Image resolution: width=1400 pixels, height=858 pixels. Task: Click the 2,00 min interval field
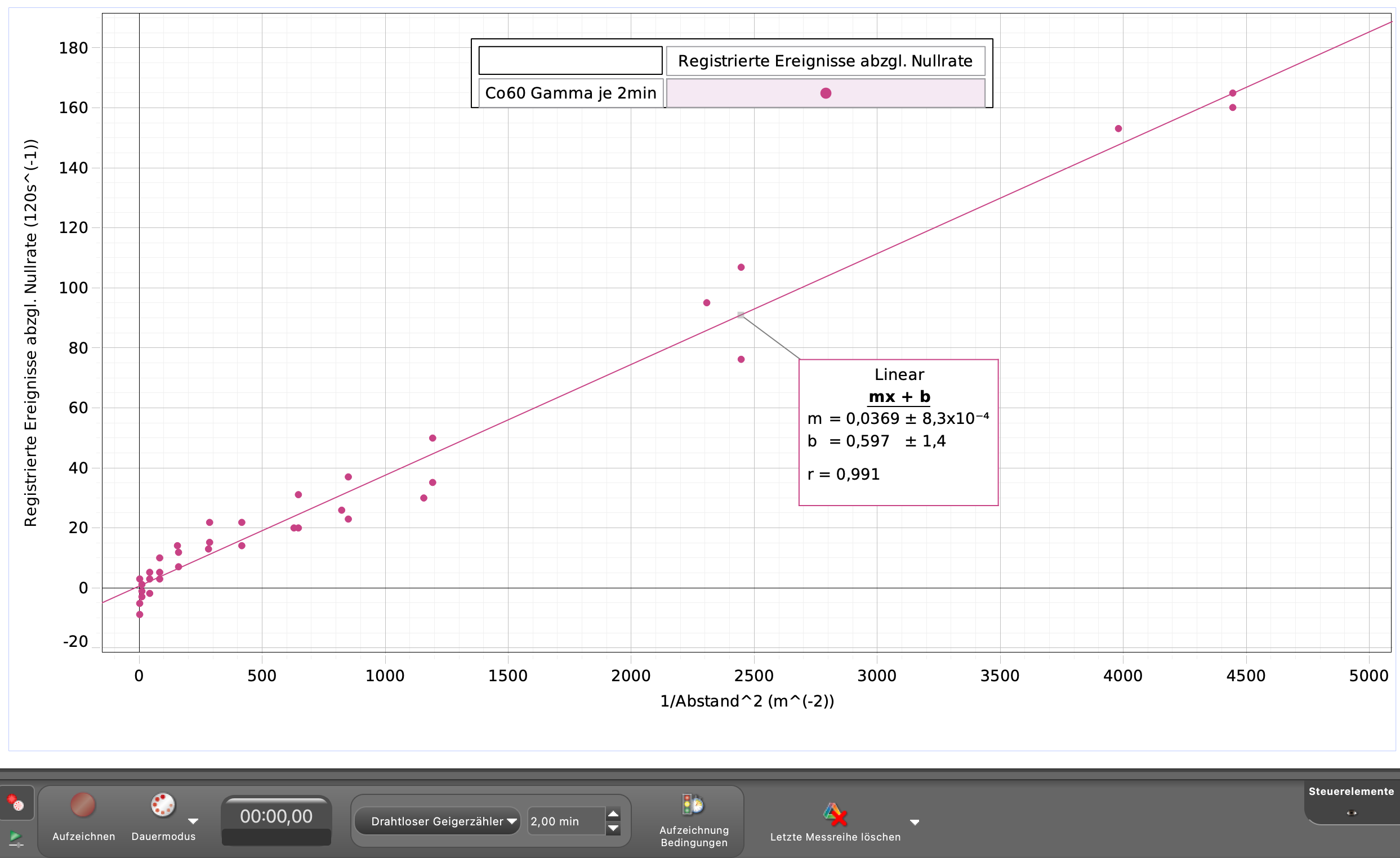point(565,821)
